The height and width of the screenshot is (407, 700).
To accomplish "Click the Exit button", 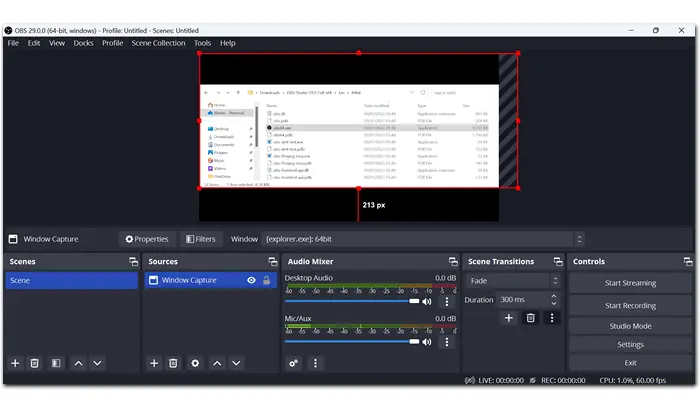I will pos(630,363).
